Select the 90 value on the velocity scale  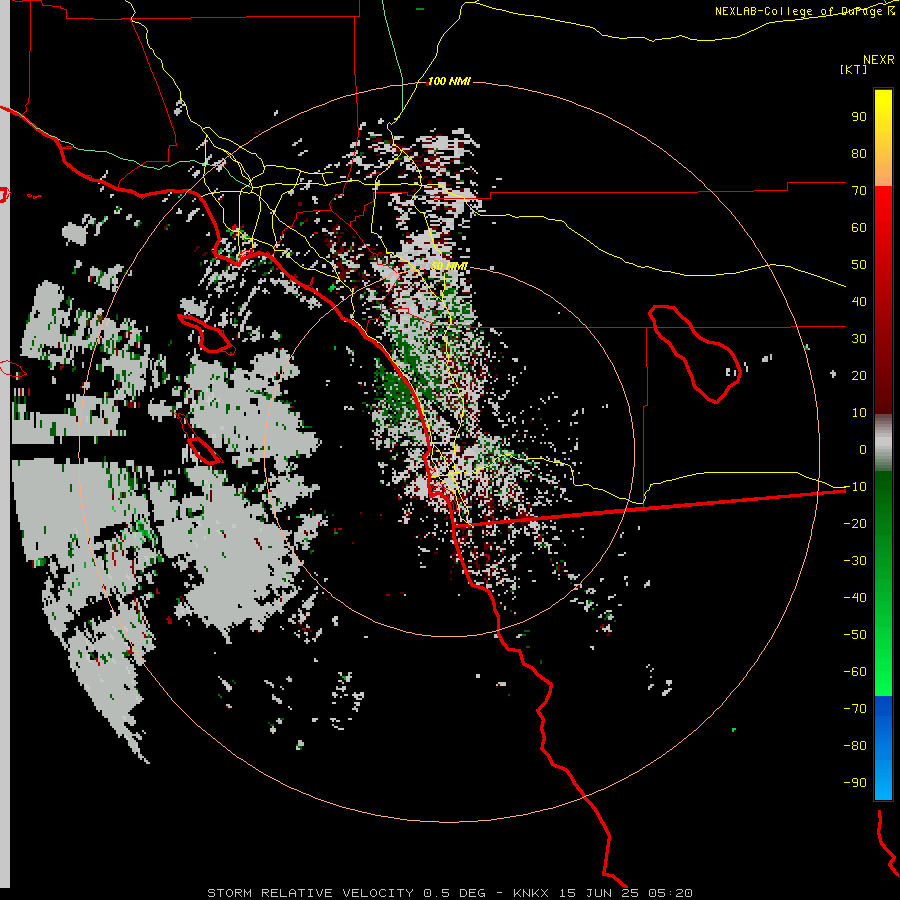pyautogui.click(x=859, y=117)
